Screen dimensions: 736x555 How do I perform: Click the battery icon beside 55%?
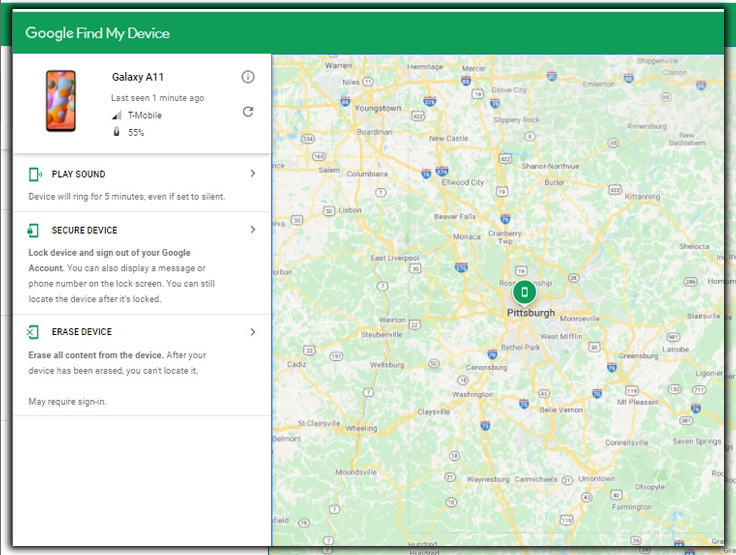pyautogui.click(x=116, y=131)
